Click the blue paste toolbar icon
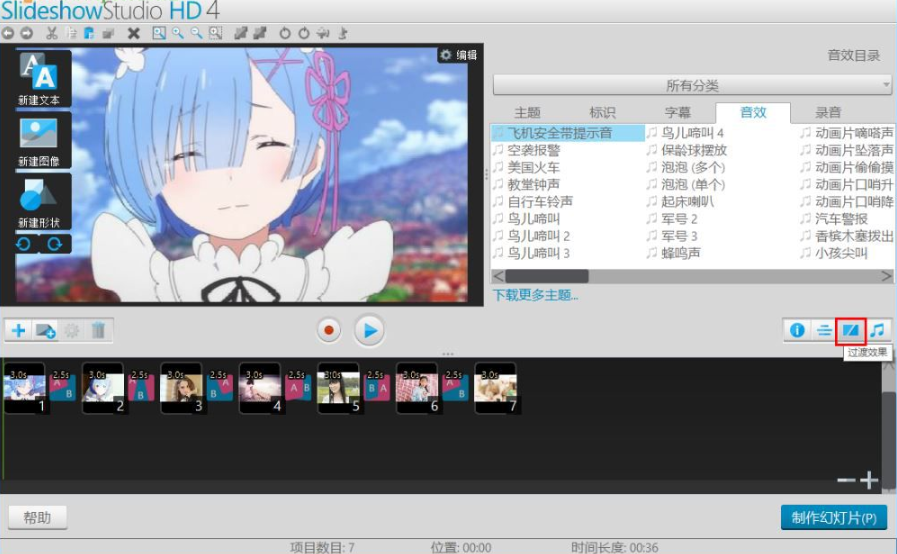This screenshot has width=897, height=554. (89, 33)
